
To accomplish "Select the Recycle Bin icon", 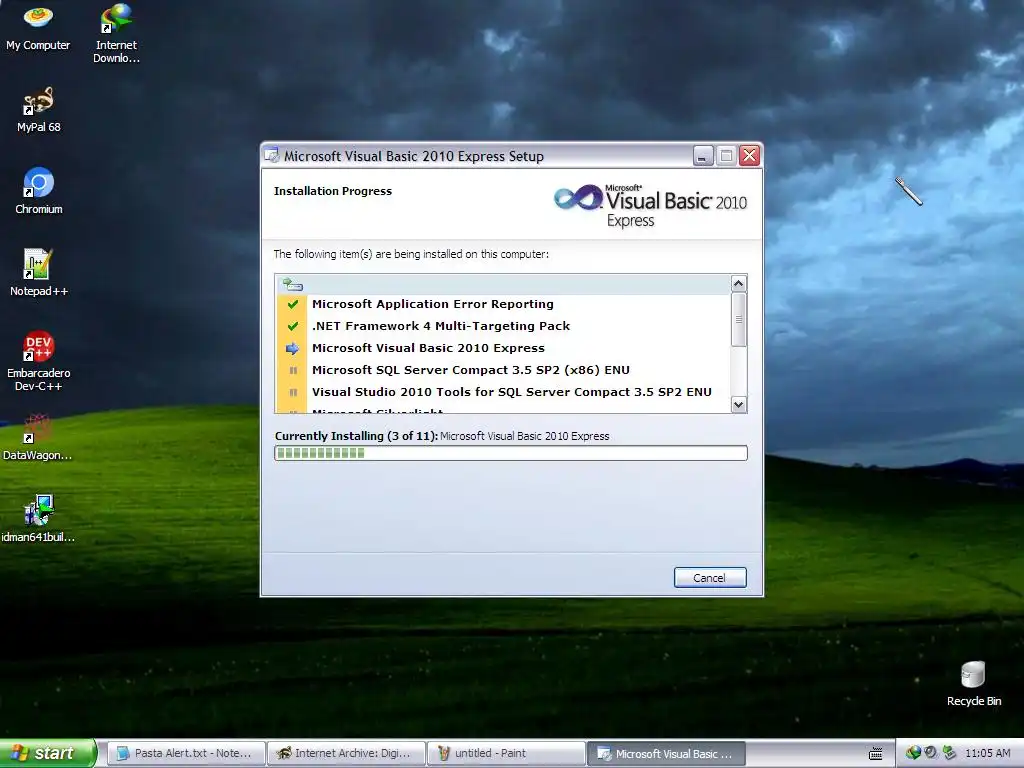I will pos(973,683).
